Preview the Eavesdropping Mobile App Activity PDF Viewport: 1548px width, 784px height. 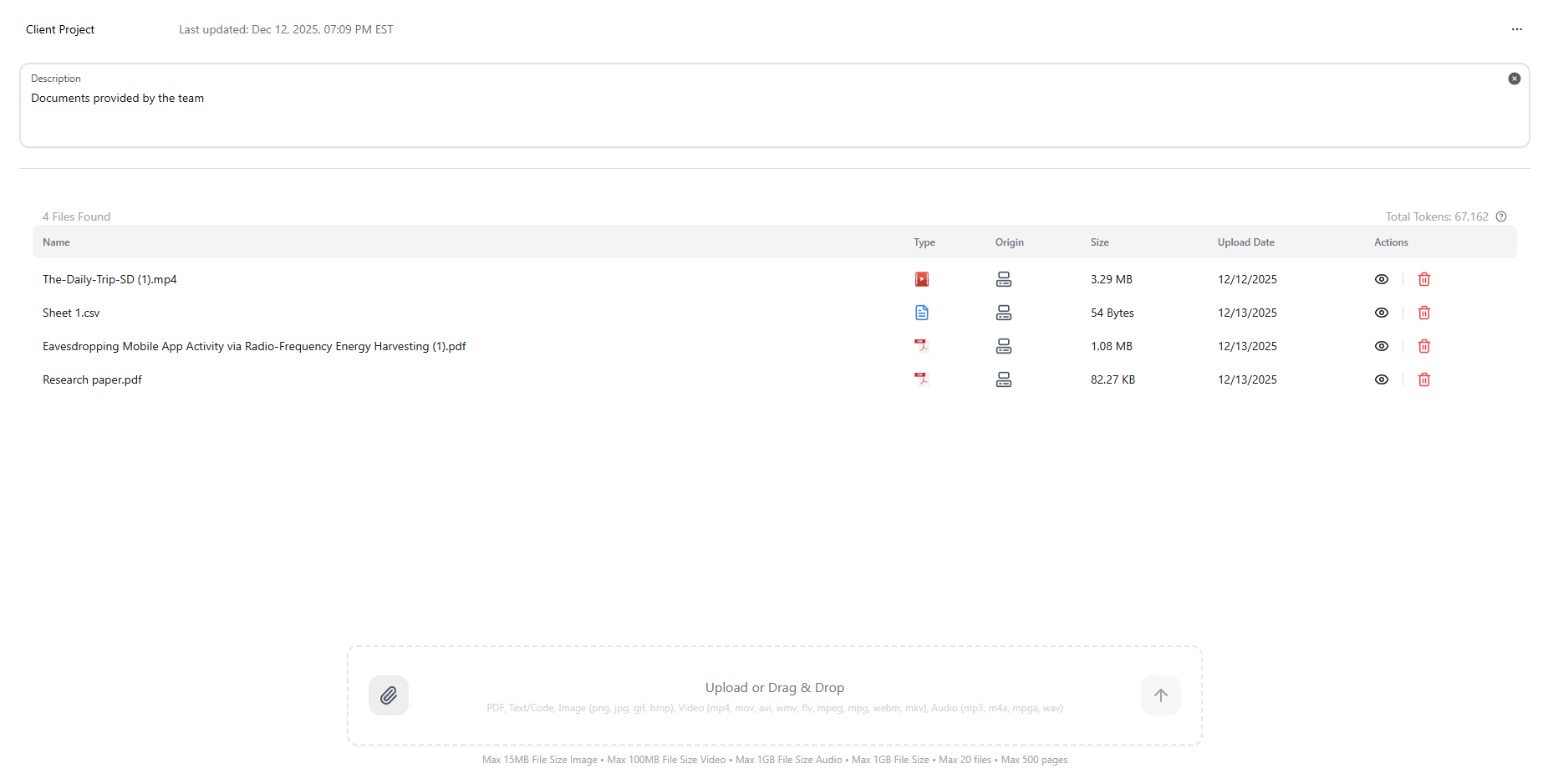(x=1382, y=346)
